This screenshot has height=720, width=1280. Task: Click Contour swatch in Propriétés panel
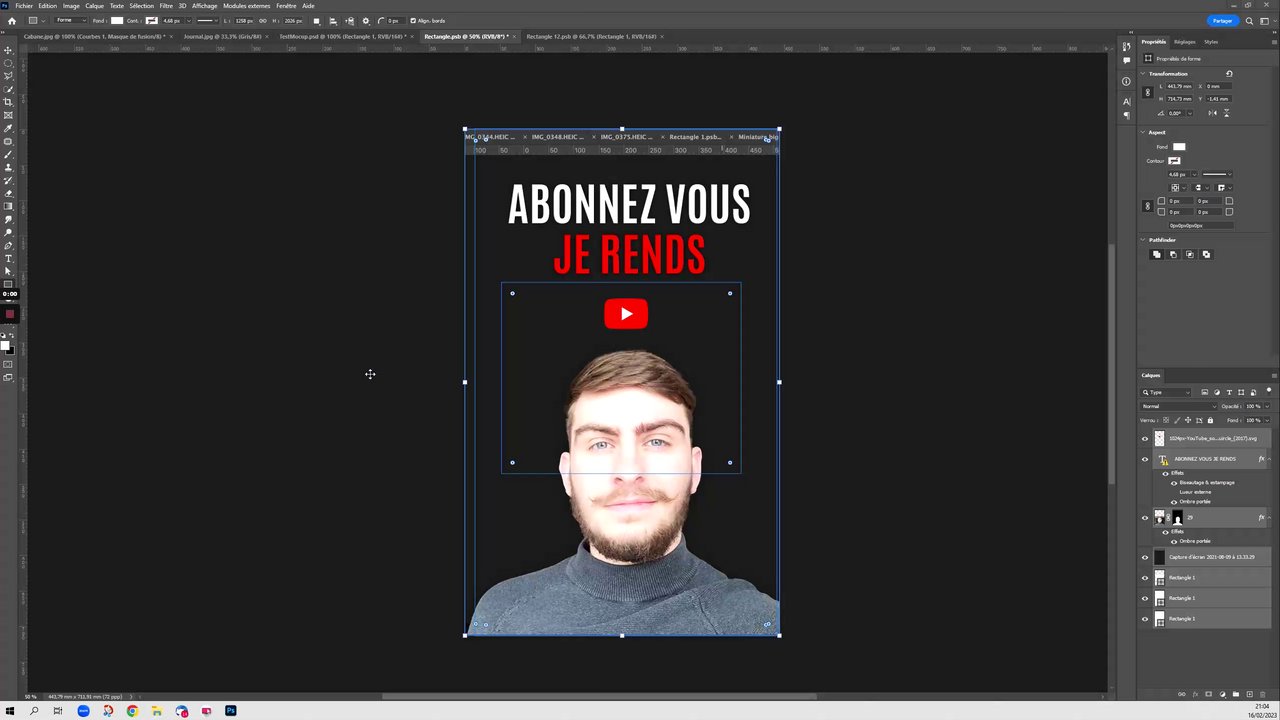point(1174,160)
